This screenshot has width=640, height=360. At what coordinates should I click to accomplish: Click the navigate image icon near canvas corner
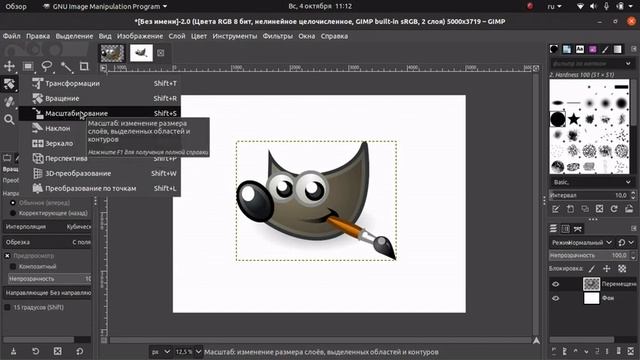coord(536,340)
